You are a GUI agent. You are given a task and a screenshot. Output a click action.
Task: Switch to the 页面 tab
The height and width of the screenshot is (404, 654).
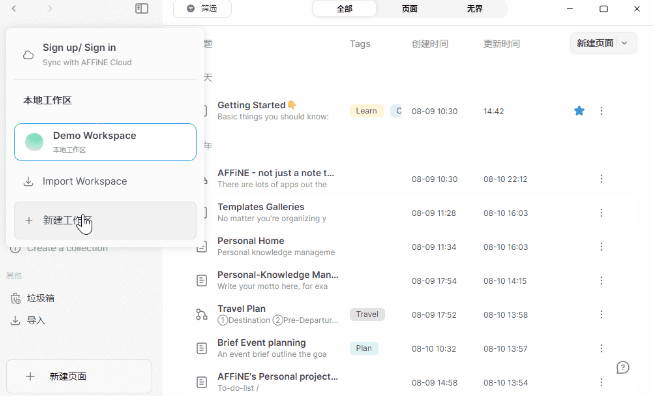click(x=410, y=9)
